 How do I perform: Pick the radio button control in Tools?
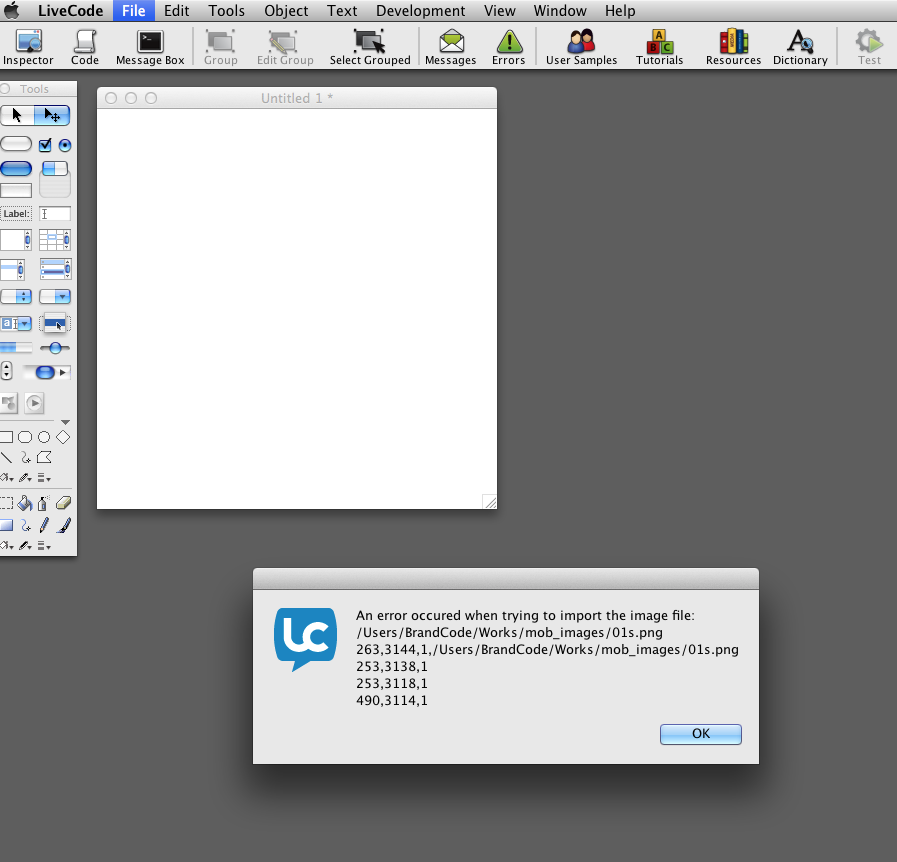(65, 145)
